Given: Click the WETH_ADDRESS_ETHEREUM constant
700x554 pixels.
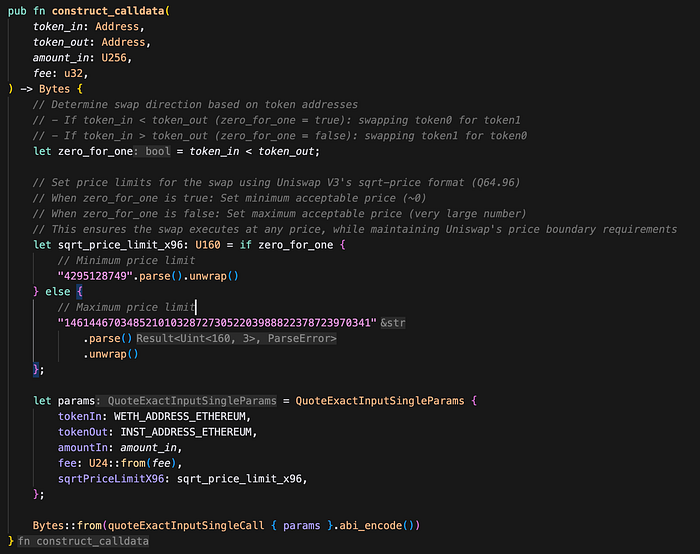Looking at the screenshot, I should (x=178, y=416).
